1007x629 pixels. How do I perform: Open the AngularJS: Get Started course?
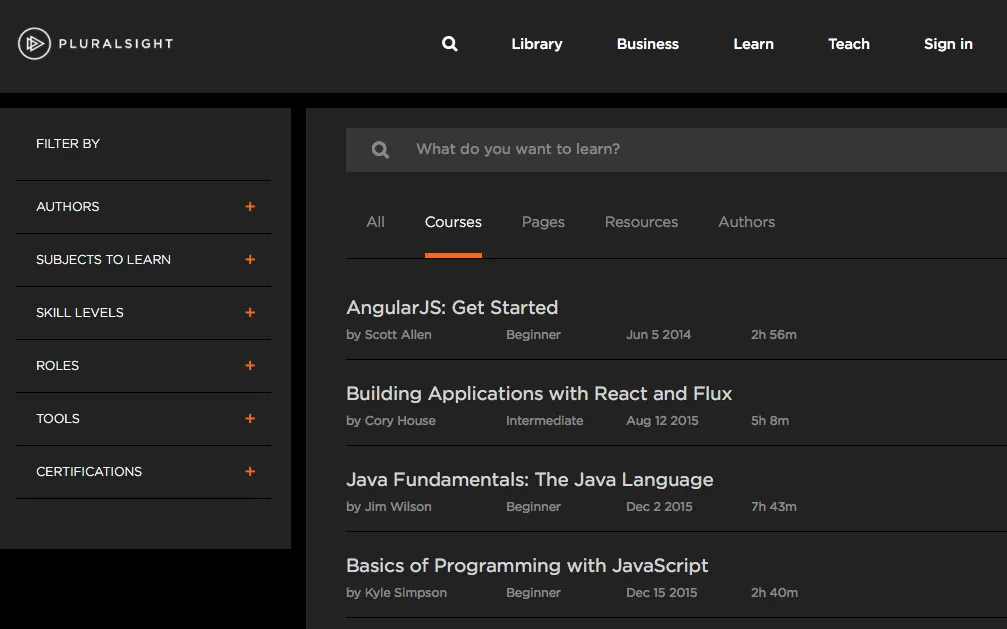tap(452, 307)
